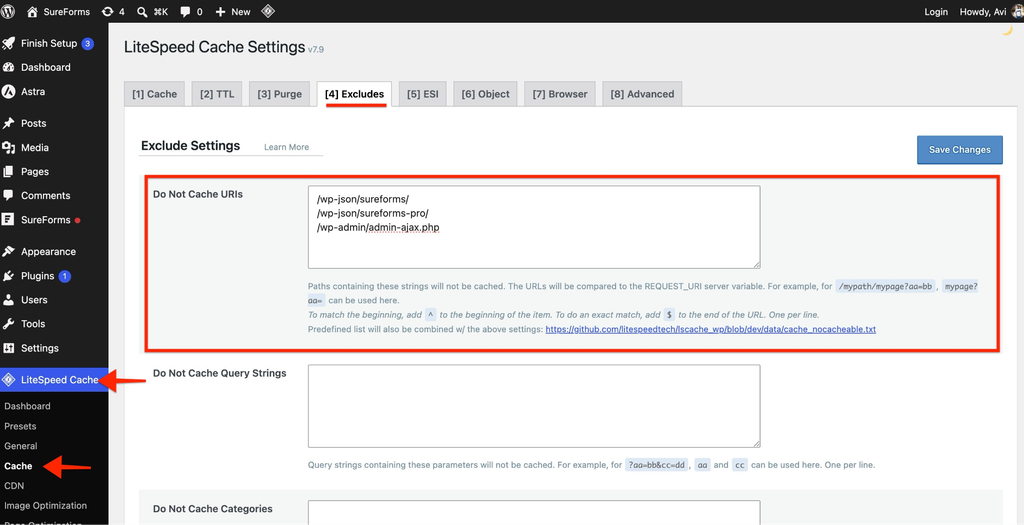1024x525 pixels.
Task: Click the Save Changes button
Action: click(959, 150)
